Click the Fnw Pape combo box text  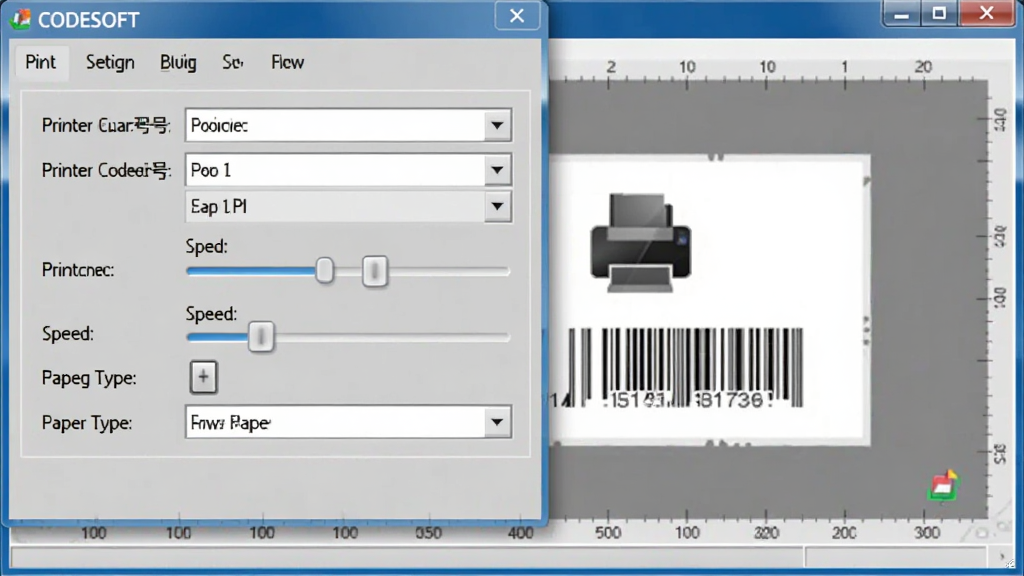click(230, 423)
